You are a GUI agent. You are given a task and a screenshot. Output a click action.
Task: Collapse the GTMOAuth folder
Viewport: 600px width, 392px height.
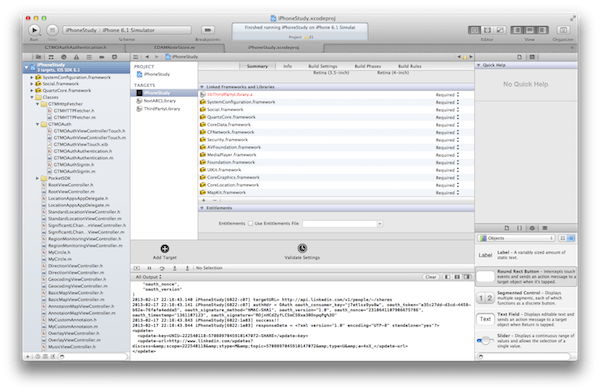coord(38,124)
